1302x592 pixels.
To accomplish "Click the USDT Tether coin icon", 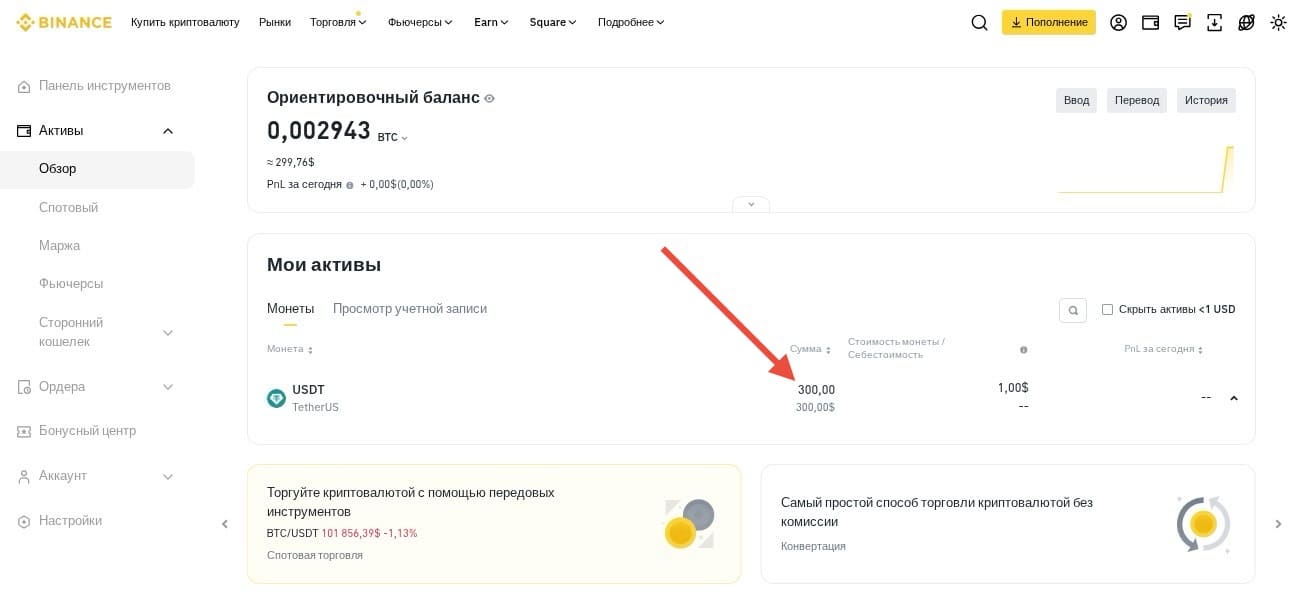I will click(x=276, y=398).
